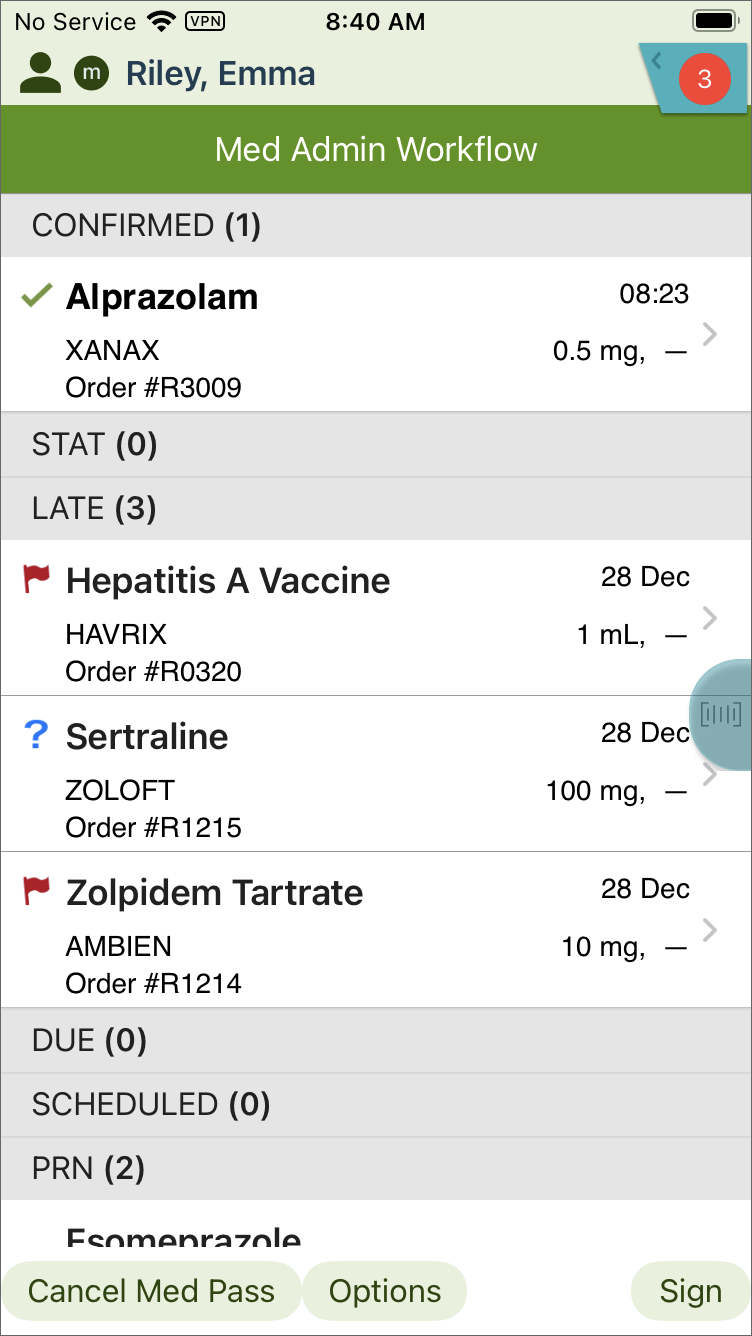Image resolution: width=752 pixels, height=1336 pixels.
Task: Tap the patient name Riley, Emma
Action: pyautogui.click(x=220, y=73)
